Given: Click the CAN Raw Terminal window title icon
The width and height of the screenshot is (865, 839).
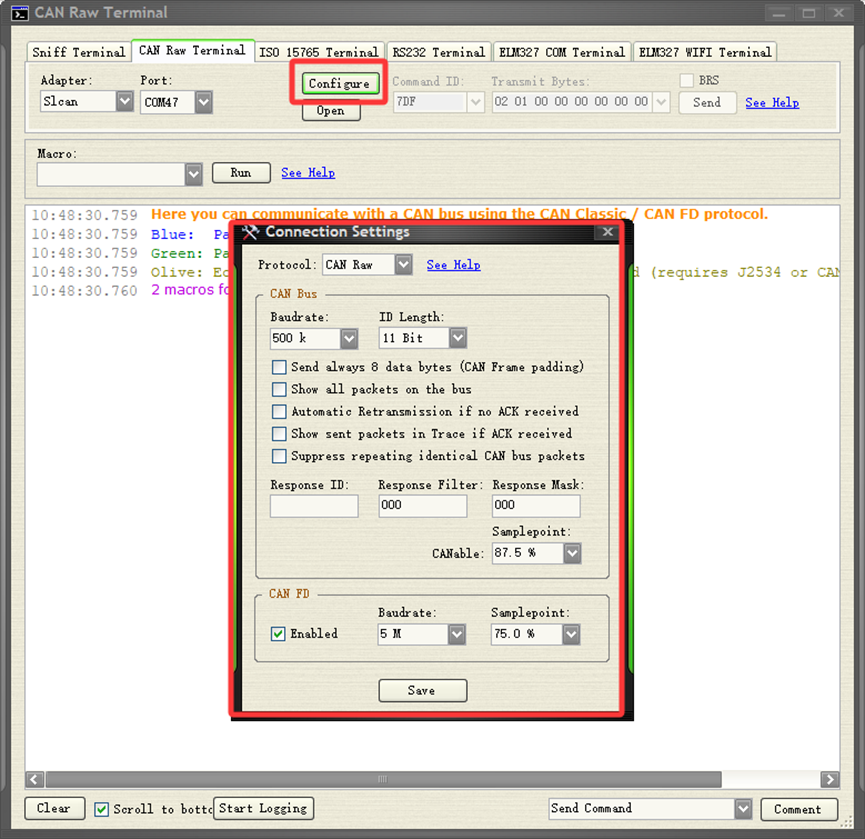Looking at the screenshot, I should (20, 13).
